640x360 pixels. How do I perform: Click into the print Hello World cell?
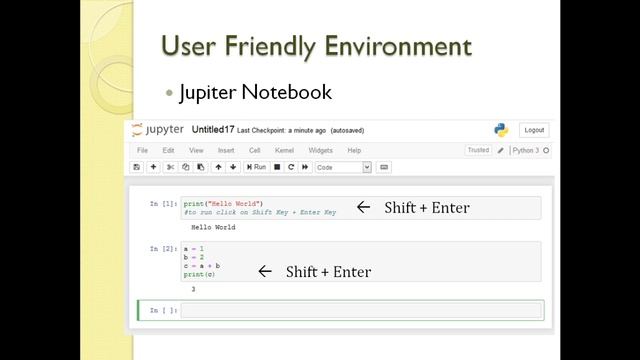[361, 208]
